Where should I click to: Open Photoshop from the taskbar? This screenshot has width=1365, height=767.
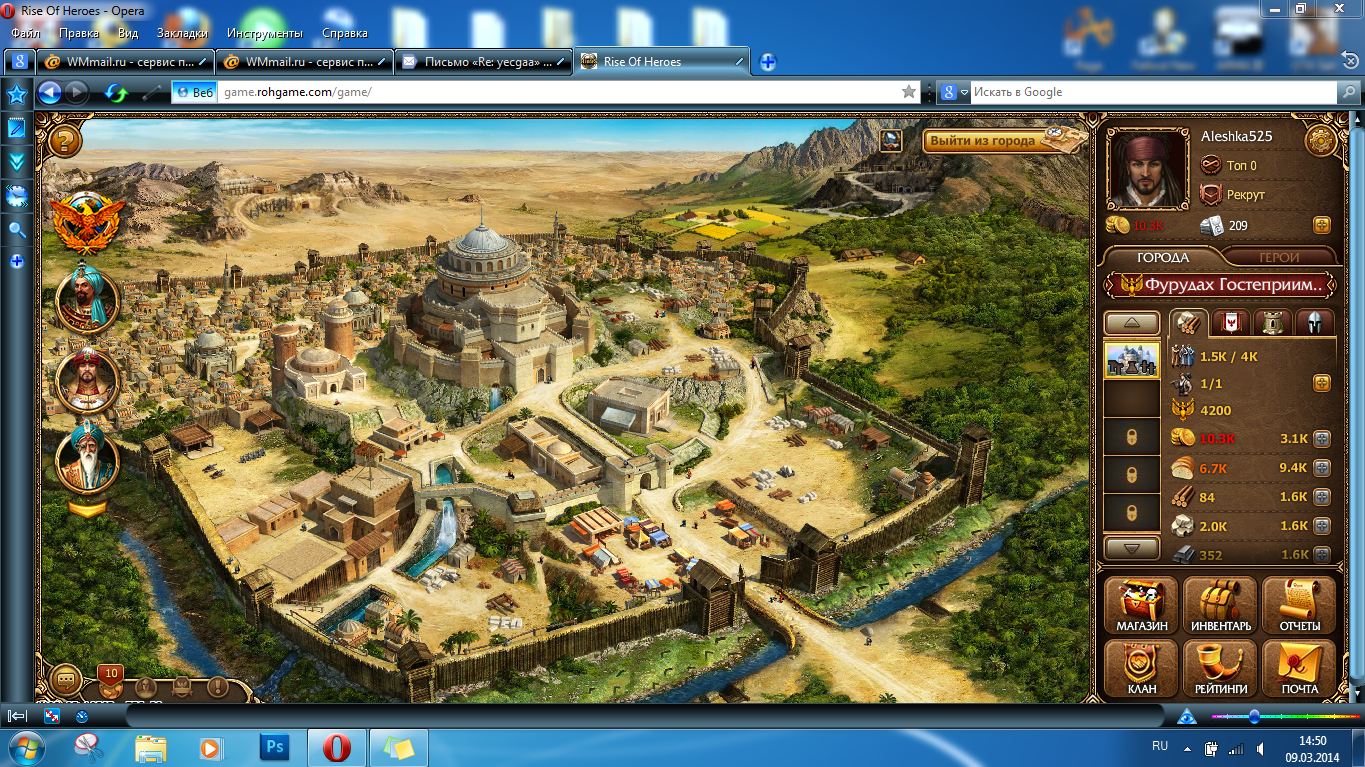click(273, 747)
